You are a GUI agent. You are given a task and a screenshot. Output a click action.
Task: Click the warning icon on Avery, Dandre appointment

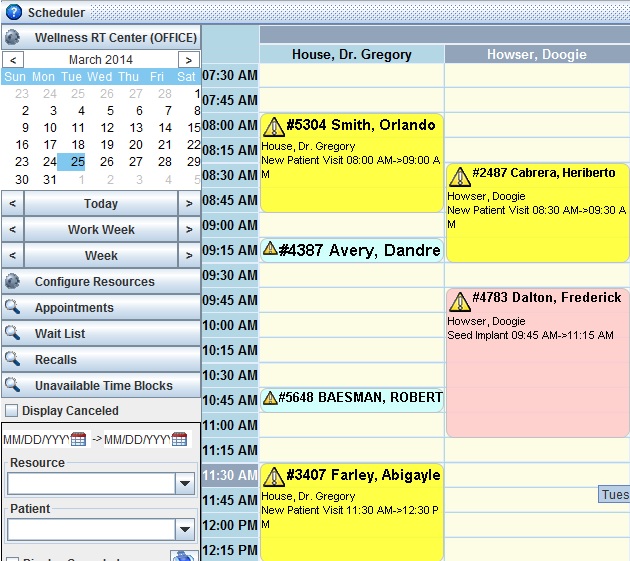pos(270,248)
